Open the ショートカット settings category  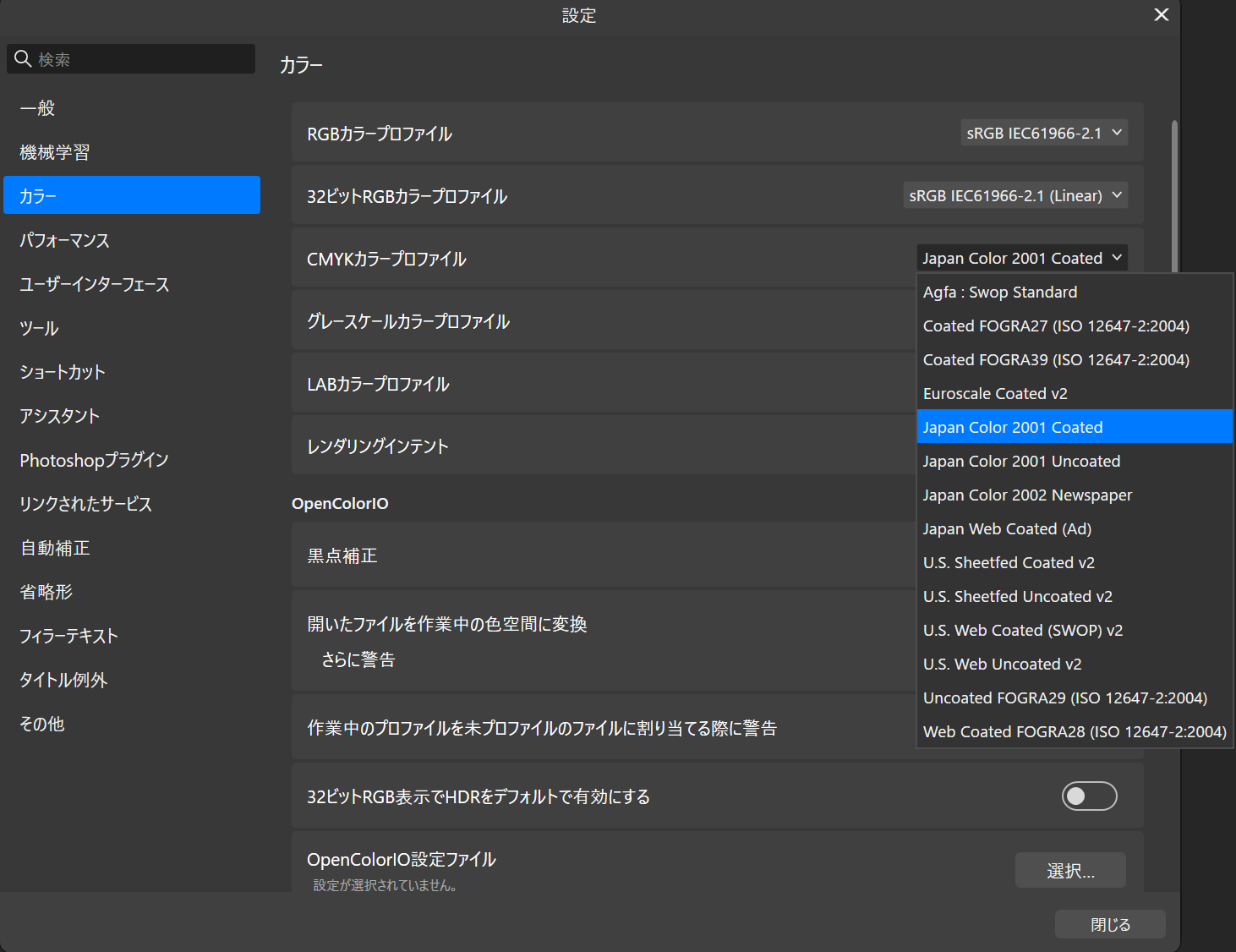click(x=132, y=372)
